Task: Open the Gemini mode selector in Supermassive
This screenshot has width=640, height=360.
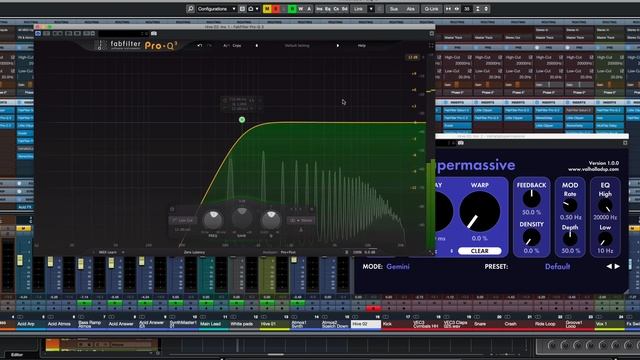Action: click(x=398, y=267)
